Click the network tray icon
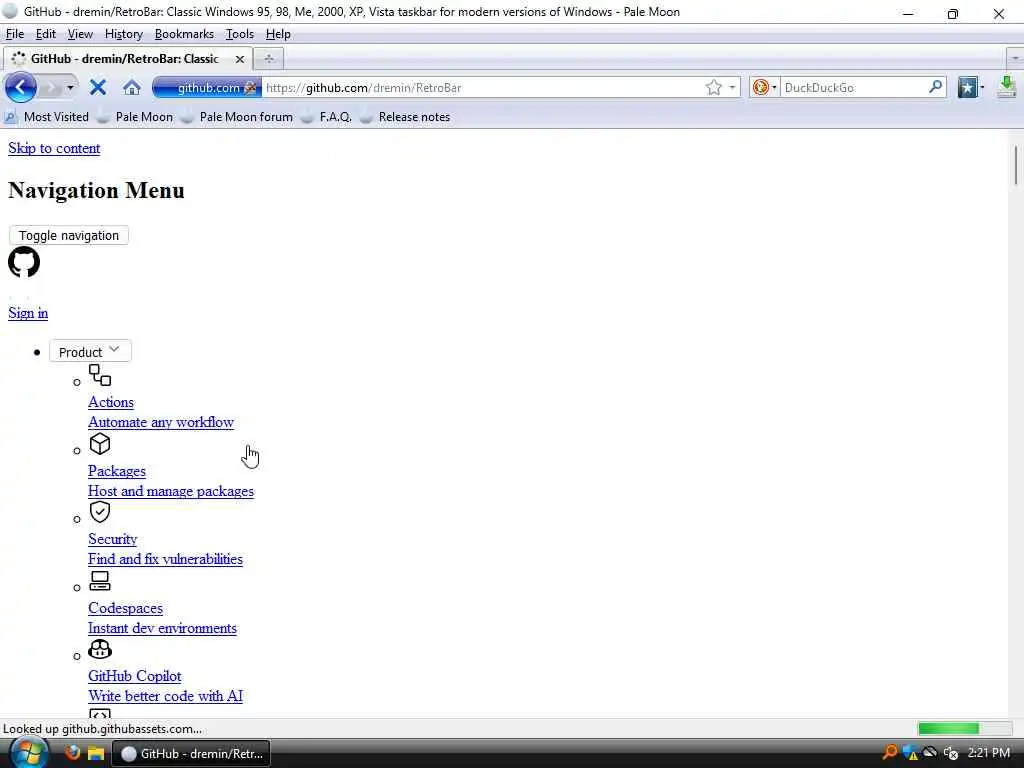The width and height of the screenshot is (1024, 768). [x=930, y=753]
